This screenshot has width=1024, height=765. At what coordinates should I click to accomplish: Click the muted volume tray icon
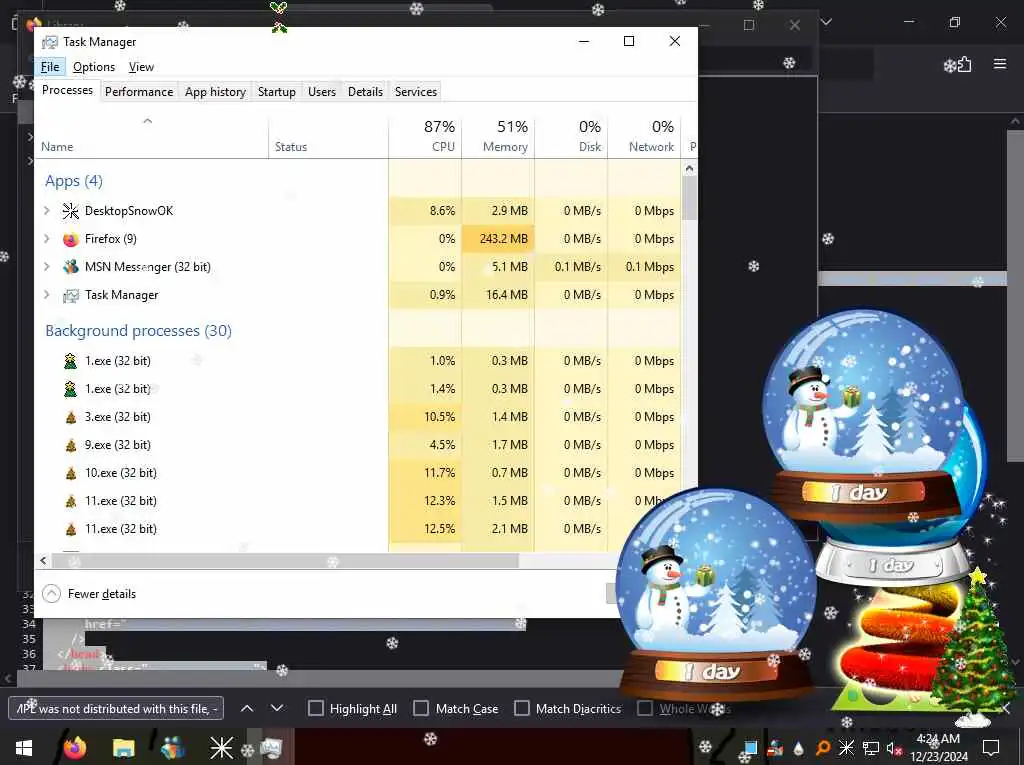point(893,747)
